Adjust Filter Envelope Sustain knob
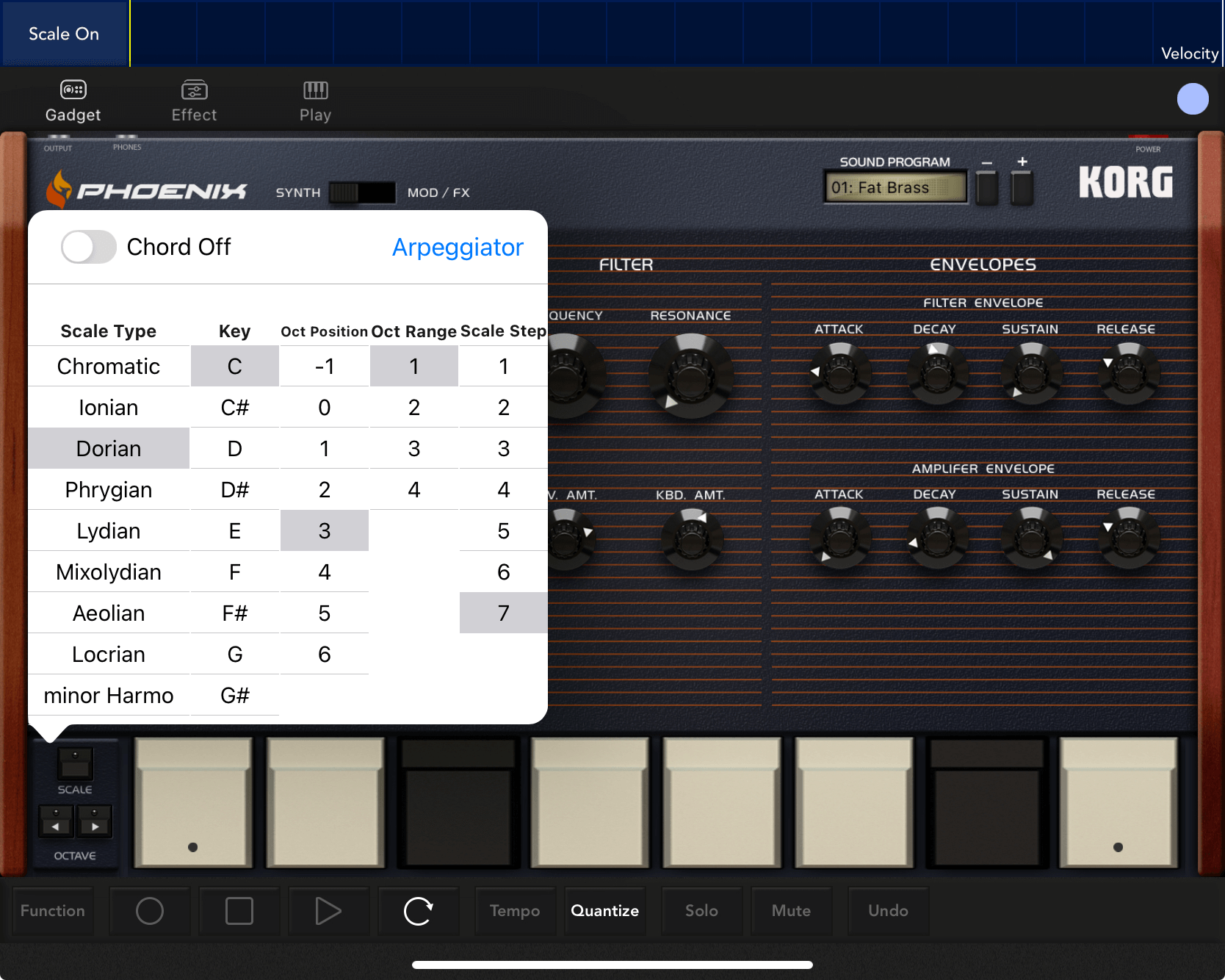This screenshot has height=980, width=1225. coord(1032,374)
